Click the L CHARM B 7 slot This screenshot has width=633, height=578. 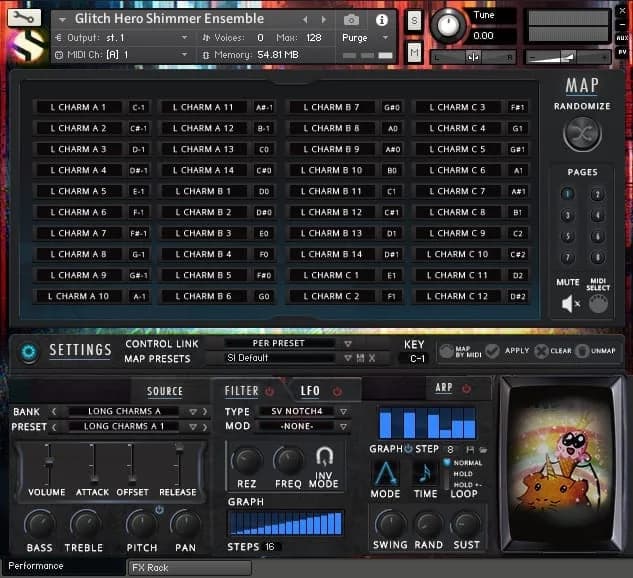334,107
